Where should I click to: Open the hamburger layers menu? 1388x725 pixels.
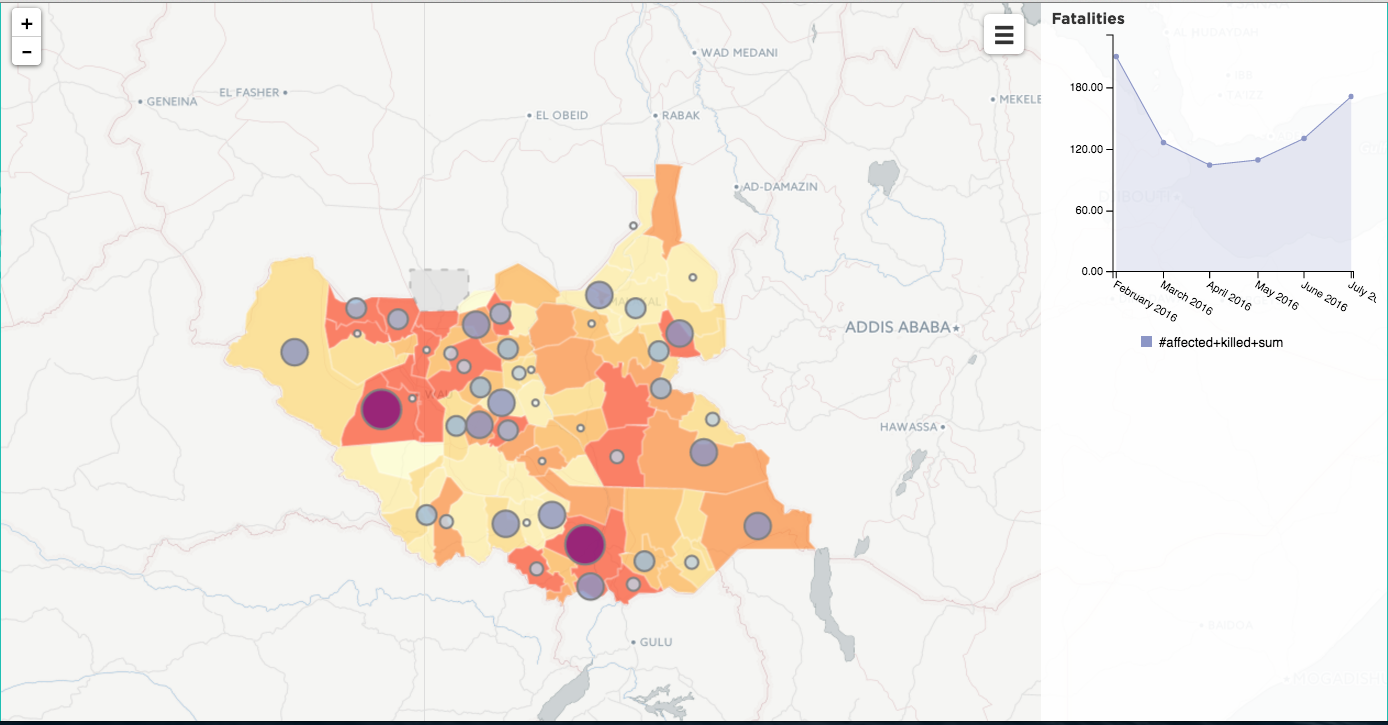pyautogui.click(x=1004, y=35)
